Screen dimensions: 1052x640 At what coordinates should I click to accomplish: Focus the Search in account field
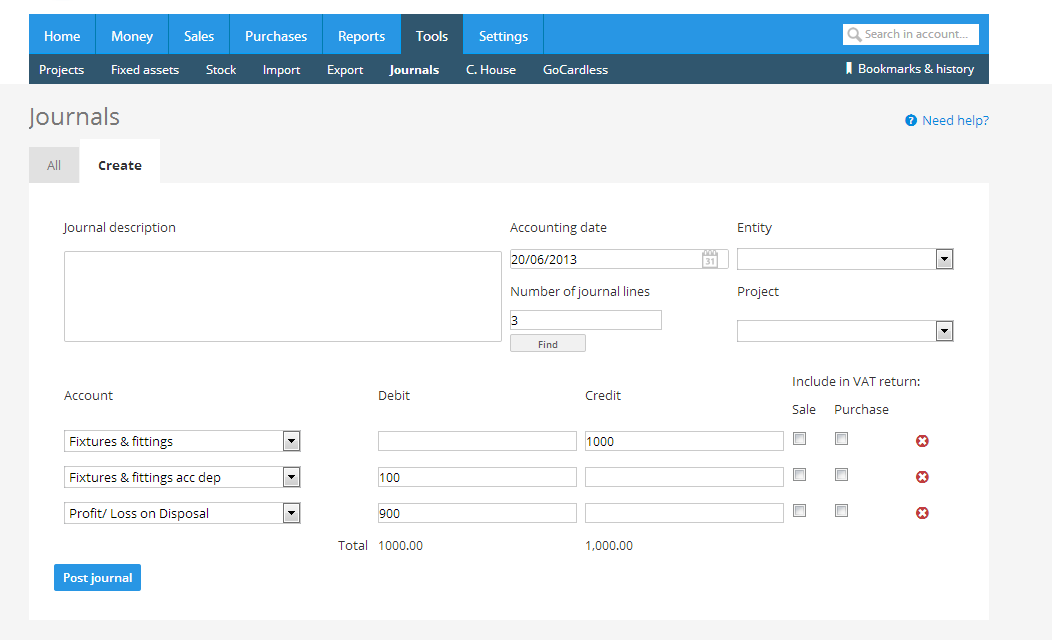pos(910,34)
